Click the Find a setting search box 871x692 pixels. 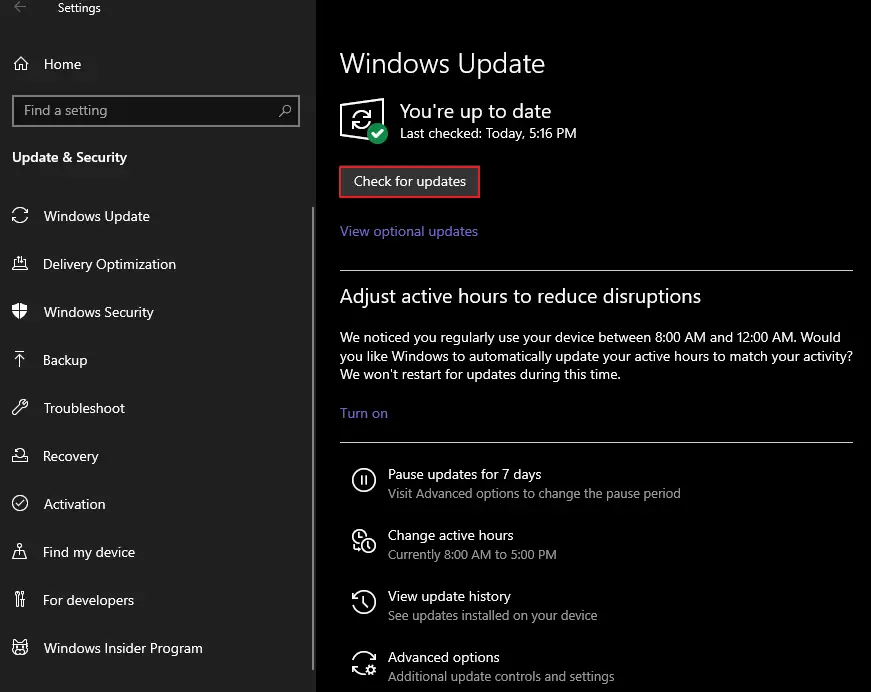coord(156,111)
